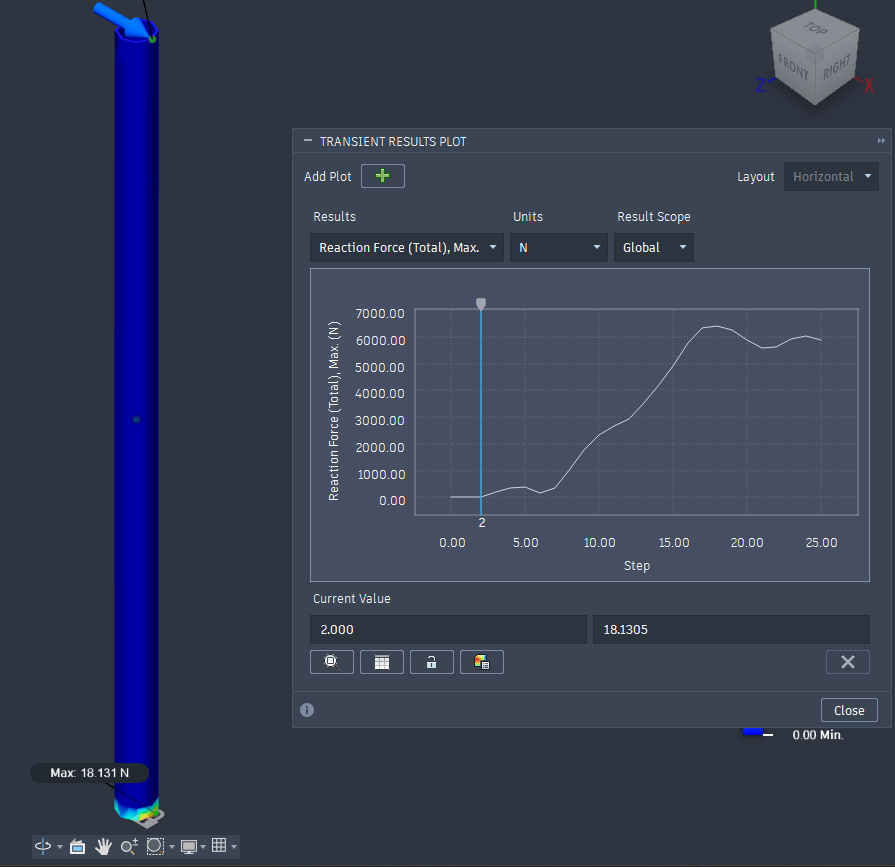Click the 3000.00 y-axis tick label
The height and width of the screenshot is (867, 895).
coord(380,421)
